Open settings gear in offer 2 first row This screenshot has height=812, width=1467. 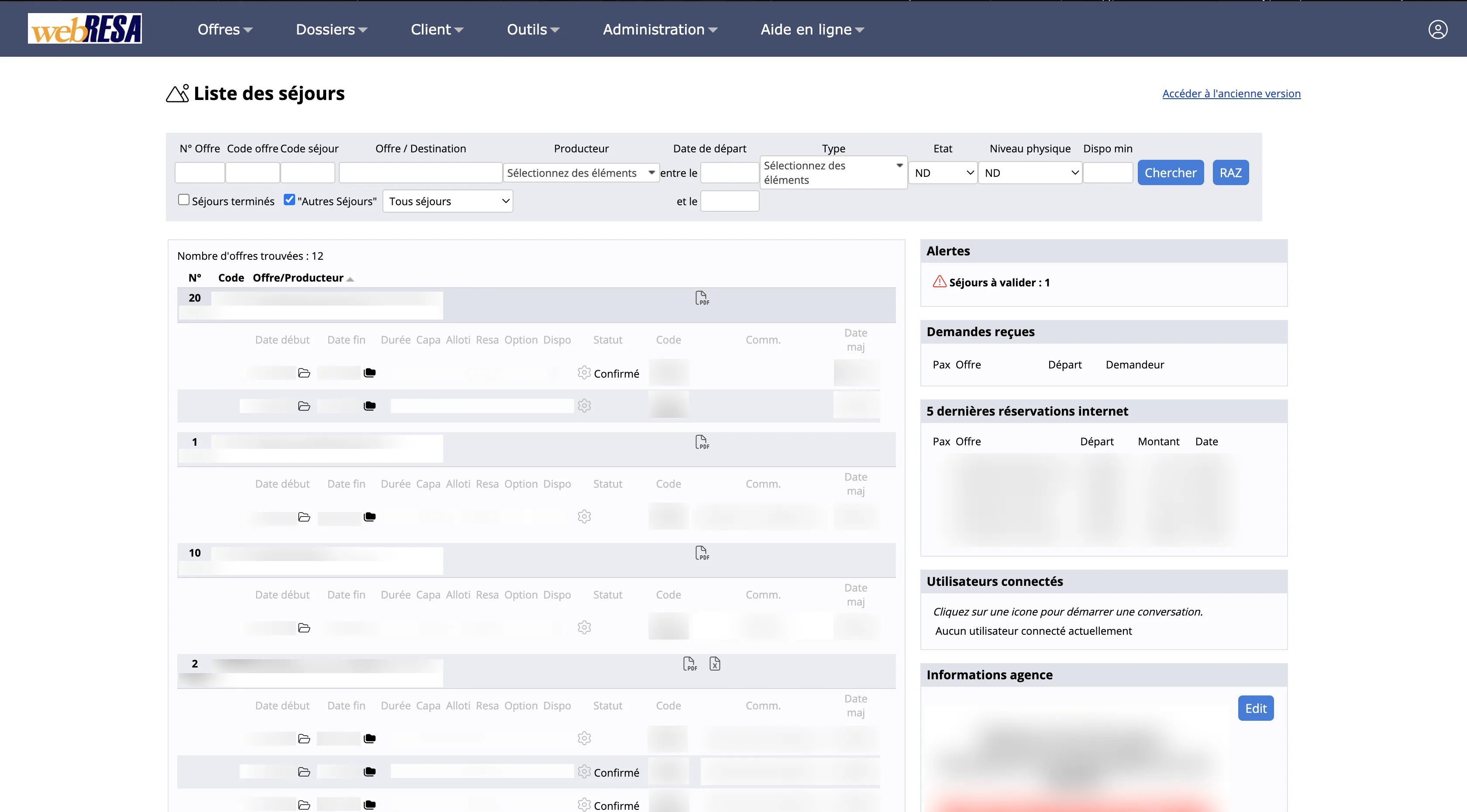point(584,739)
